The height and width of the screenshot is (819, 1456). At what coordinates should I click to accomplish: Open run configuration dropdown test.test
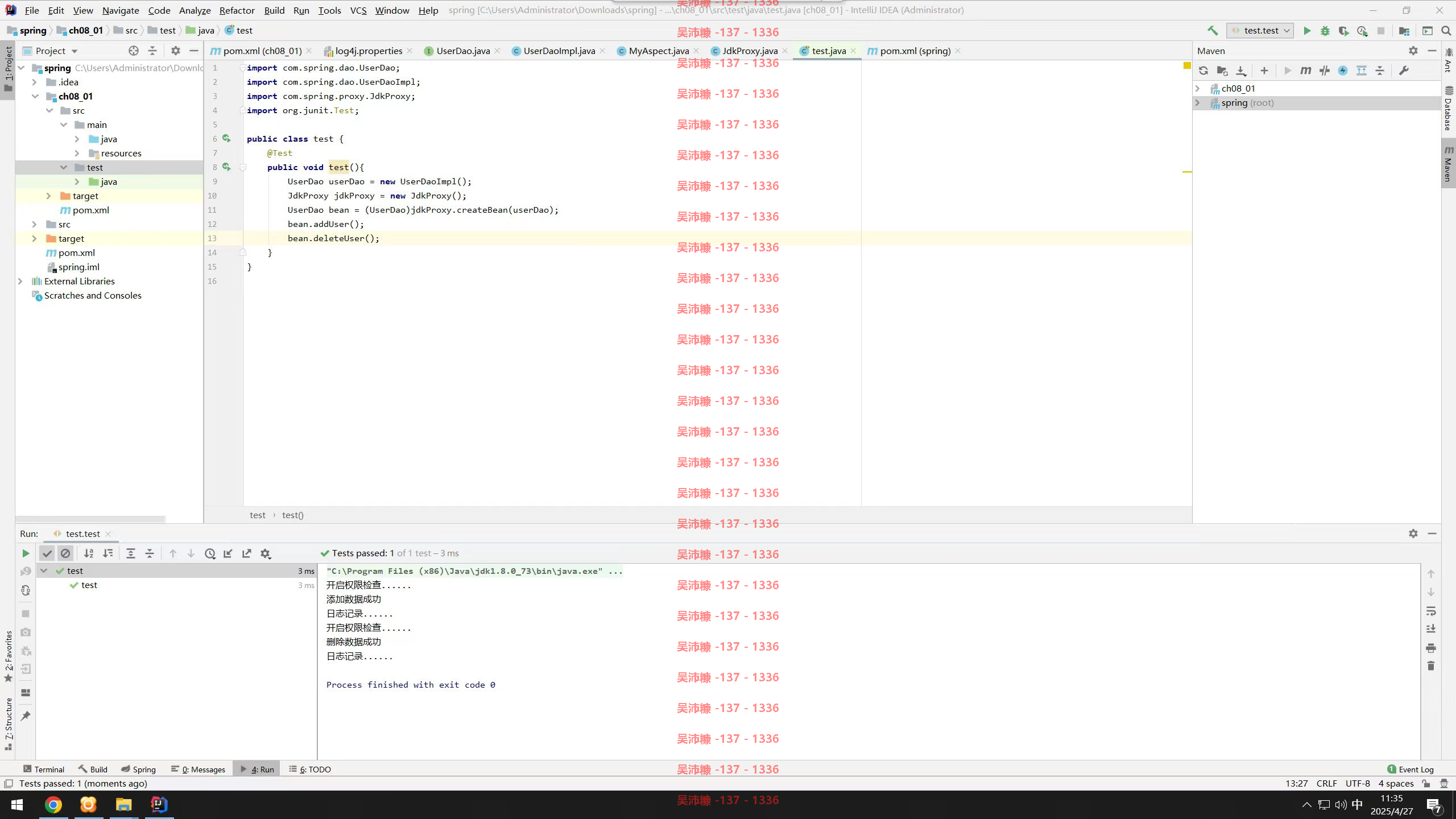point(1260,31)
